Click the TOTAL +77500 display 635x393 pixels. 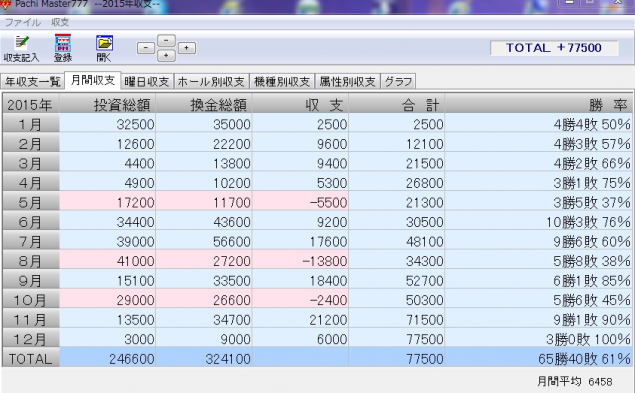point(554,48)
